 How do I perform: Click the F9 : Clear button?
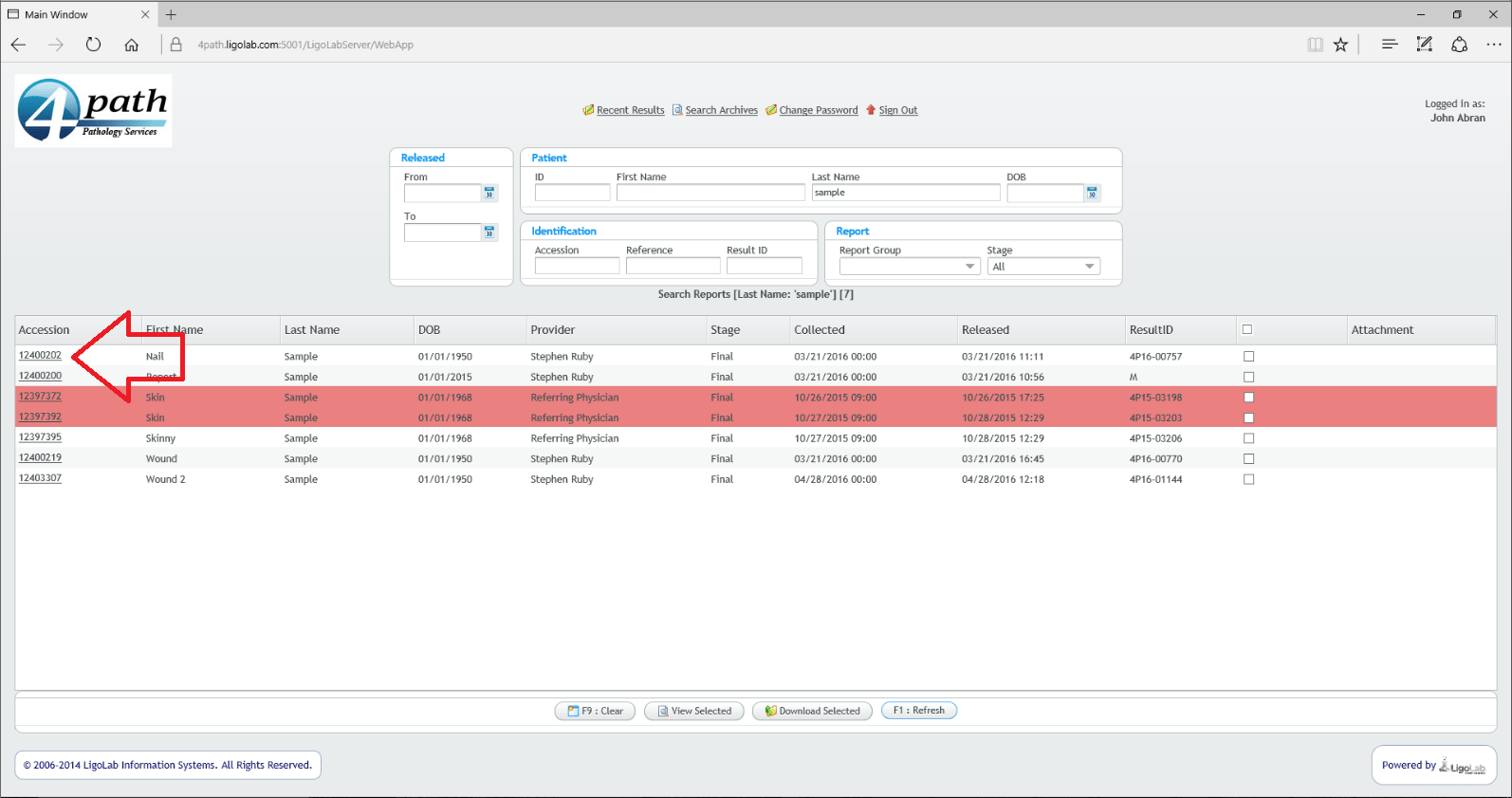(x=596, y=711)
